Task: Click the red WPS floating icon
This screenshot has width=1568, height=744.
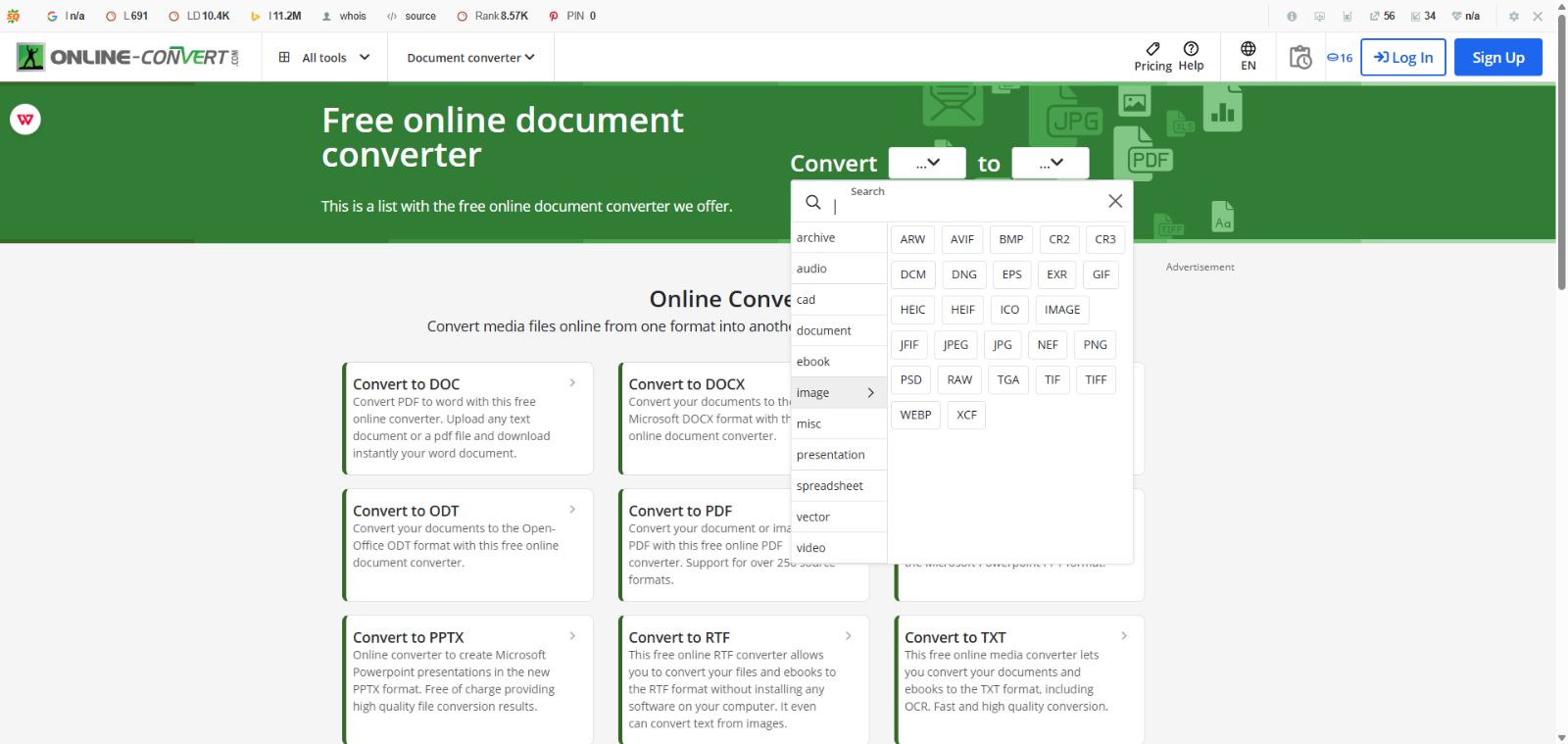Action: pyautogui.click(x=25, y=120)
